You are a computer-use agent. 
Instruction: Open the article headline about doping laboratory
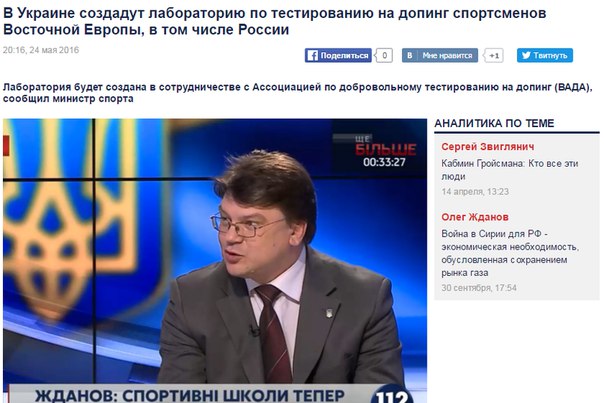click(275, 21)
